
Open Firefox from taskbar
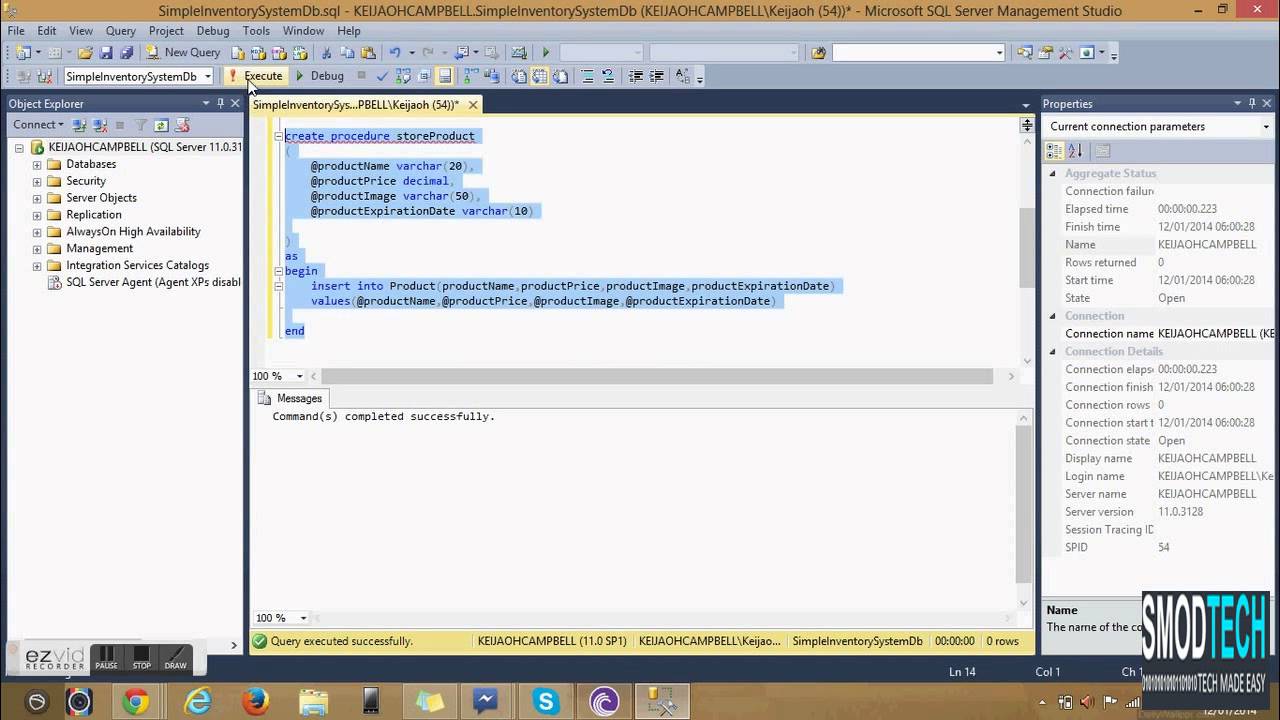coord(255,702)
